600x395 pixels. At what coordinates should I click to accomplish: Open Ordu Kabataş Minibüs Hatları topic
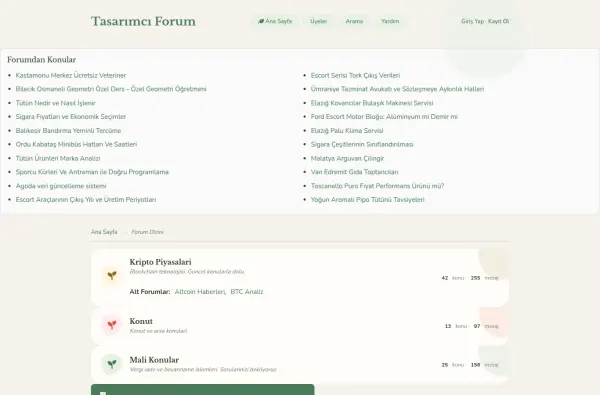coord(76,144)
